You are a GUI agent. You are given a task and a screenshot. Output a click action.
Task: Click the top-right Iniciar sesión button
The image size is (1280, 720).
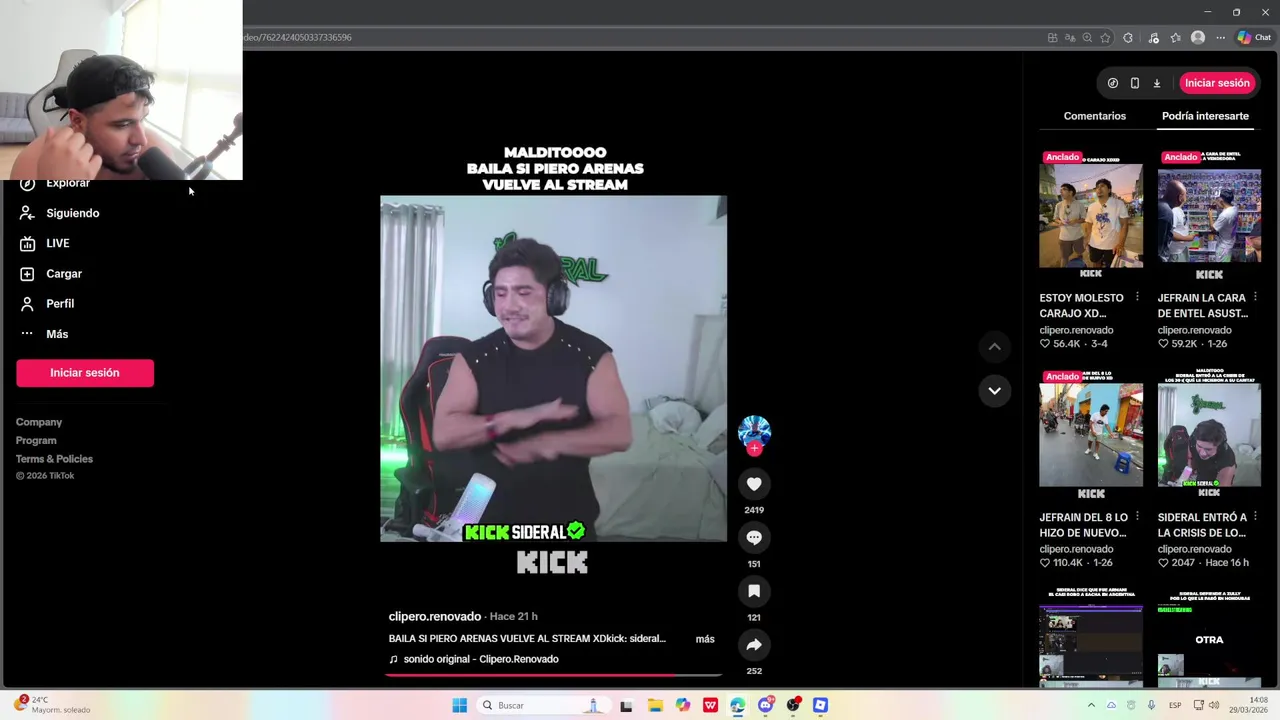click(1217, 83)
